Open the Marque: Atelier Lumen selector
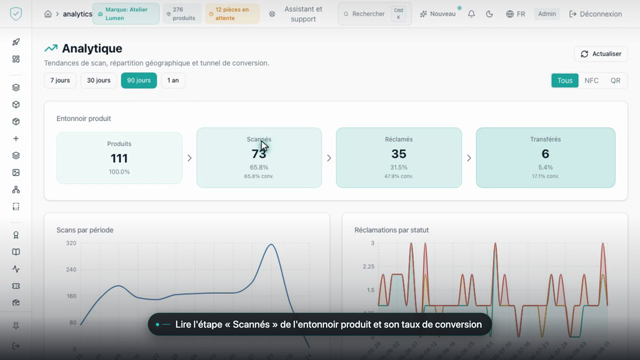Screen dimensions: 640x360 click(126, 14)
